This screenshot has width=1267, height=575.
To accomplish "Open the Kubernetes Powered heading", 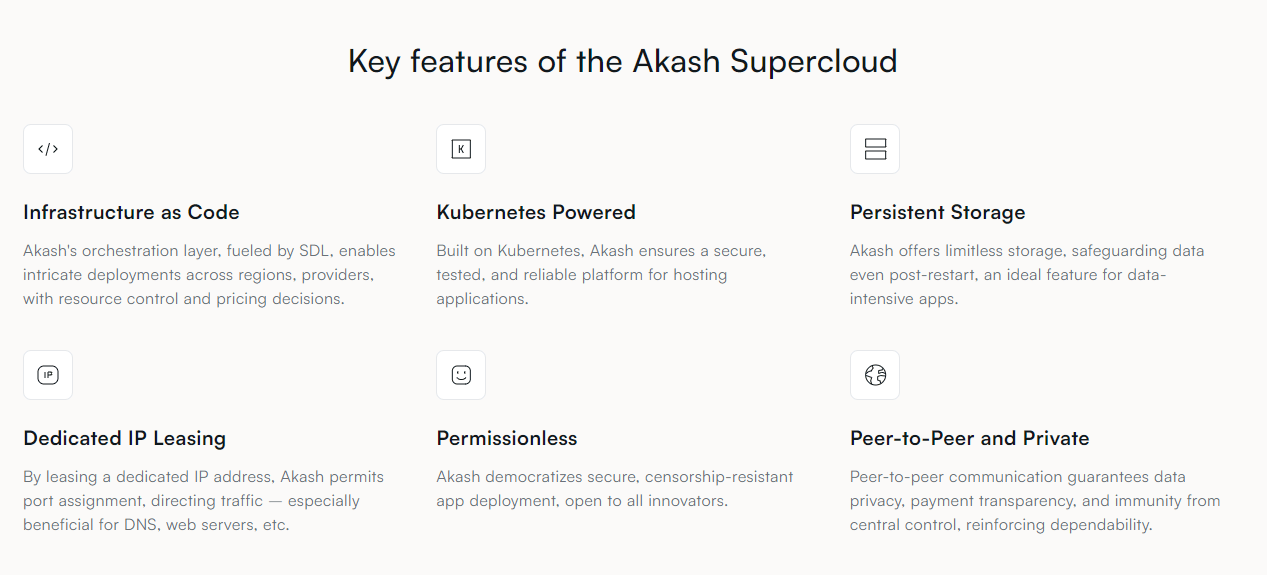I will [x=536, y=212].
